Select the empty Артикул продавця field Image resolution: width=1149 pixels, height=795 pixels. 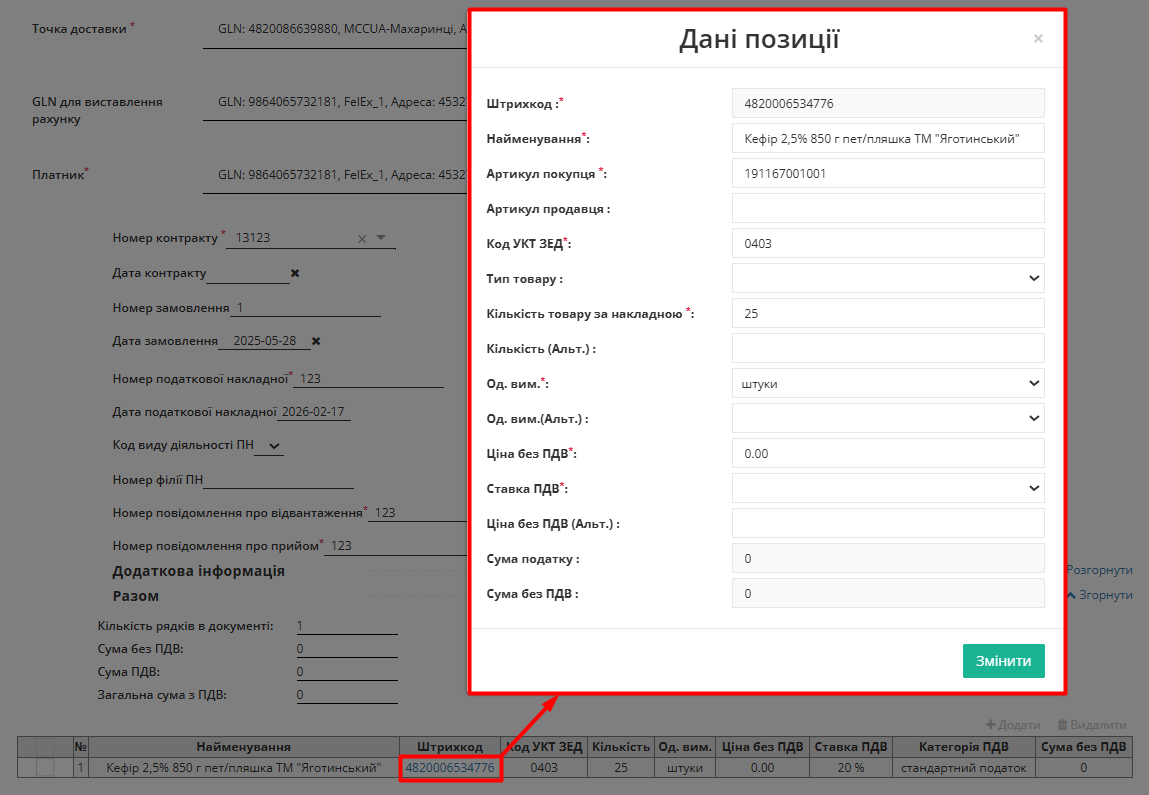pos(888,208)
